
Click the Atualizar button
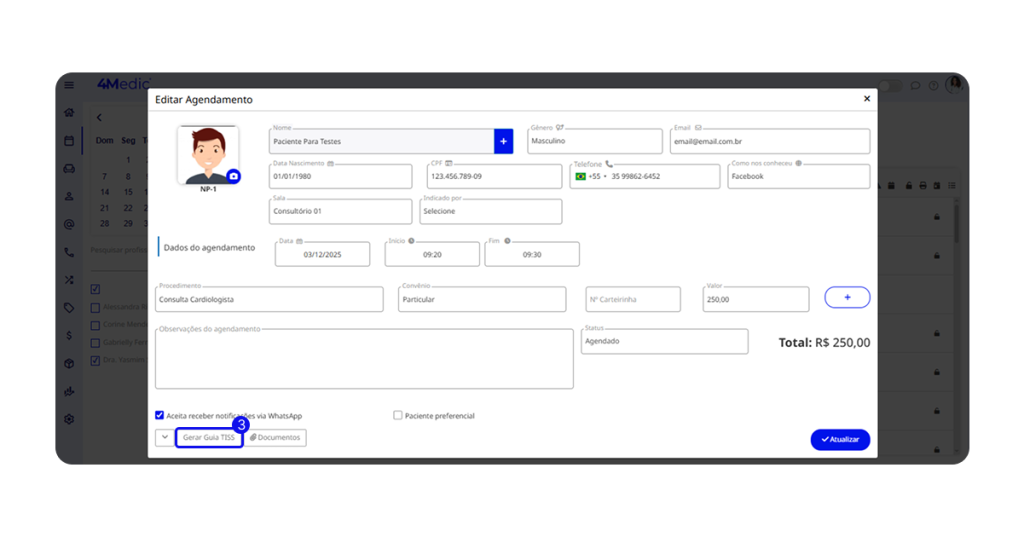click(840, 439)
